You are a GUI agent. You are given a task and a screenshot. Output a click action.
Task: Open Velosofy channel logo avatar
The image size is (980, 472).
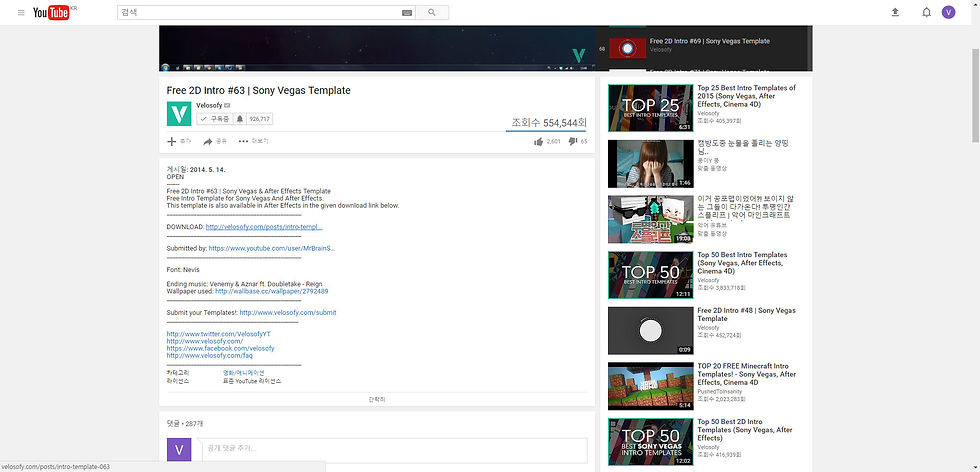(179, 114)
